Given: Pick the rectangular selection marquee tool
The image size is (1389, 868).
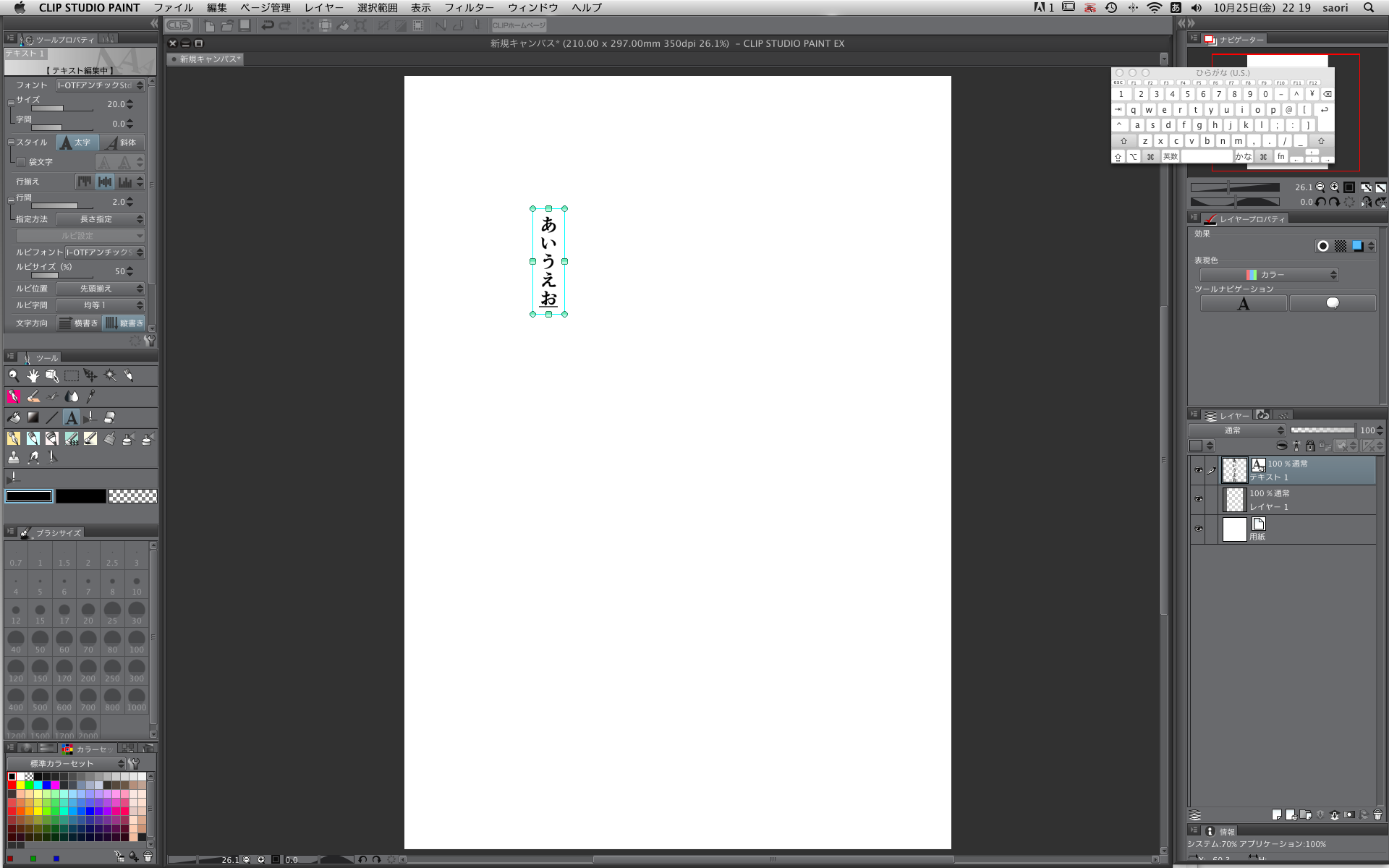Looking at the screenshot, I should [x=72, y=375].
